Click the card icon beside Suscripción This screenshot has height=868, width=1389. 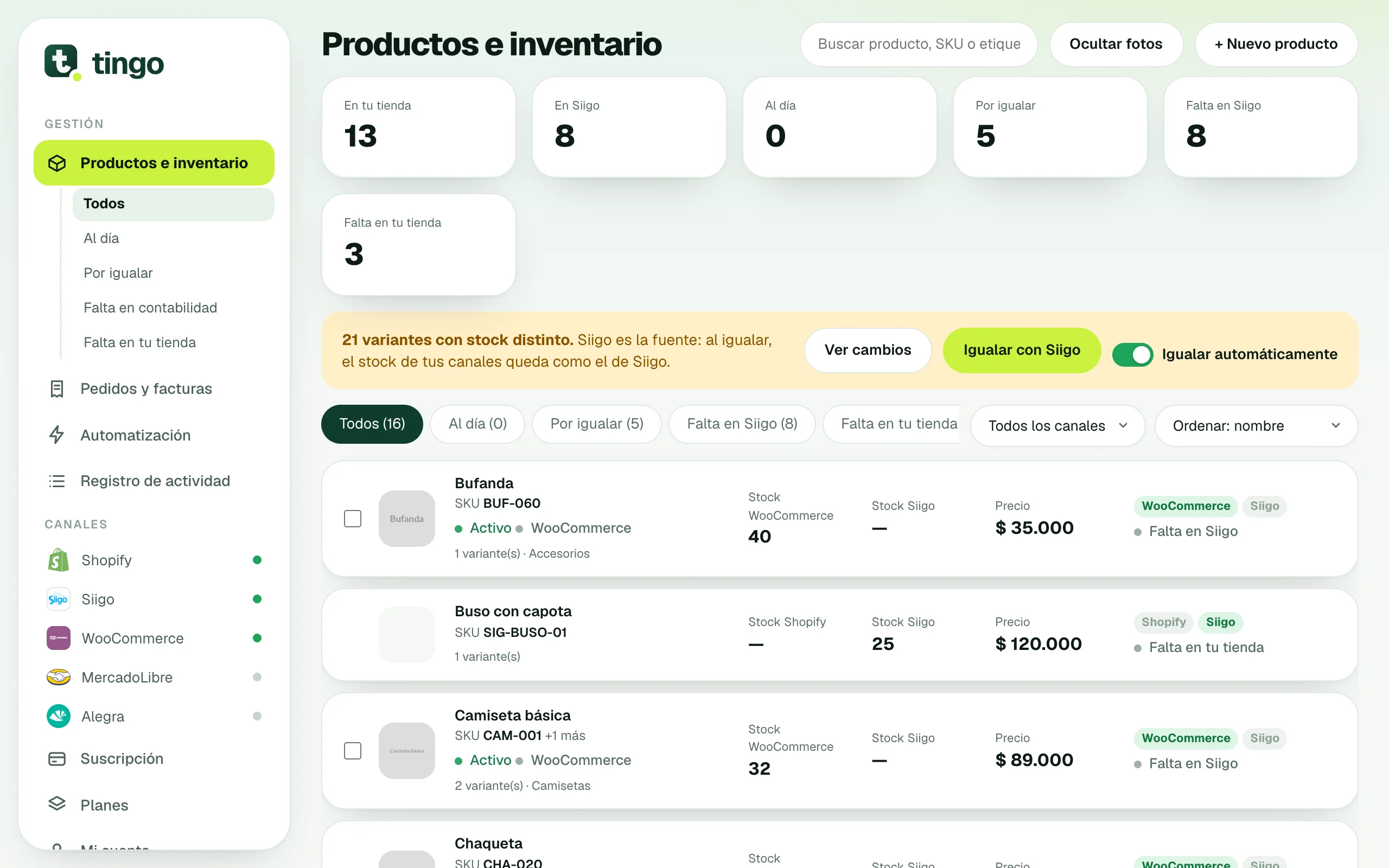(57, 759)
